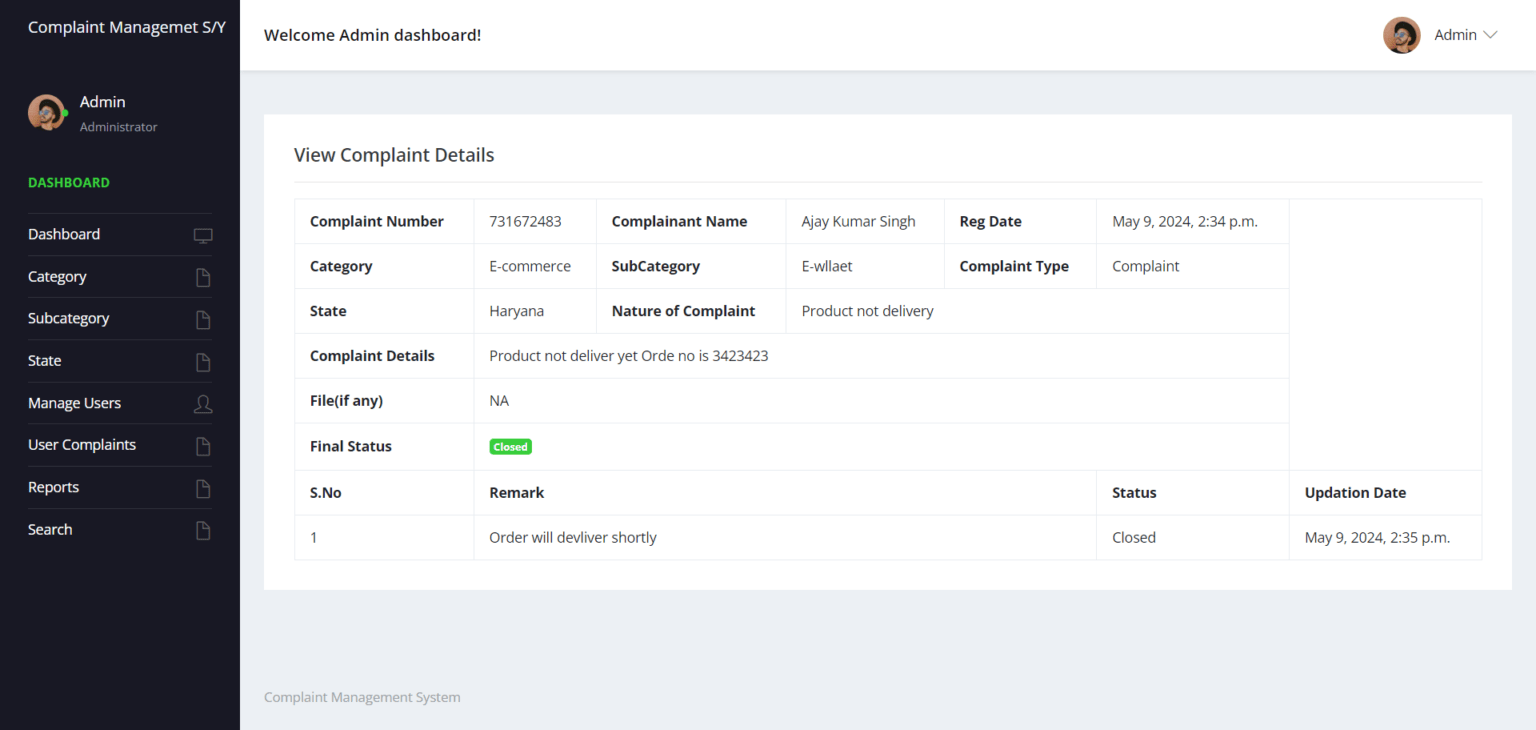Click the Admin avatar thumbnail in top bar
This screenshot has height=730, width=1536.
[x=1401, y=34]
